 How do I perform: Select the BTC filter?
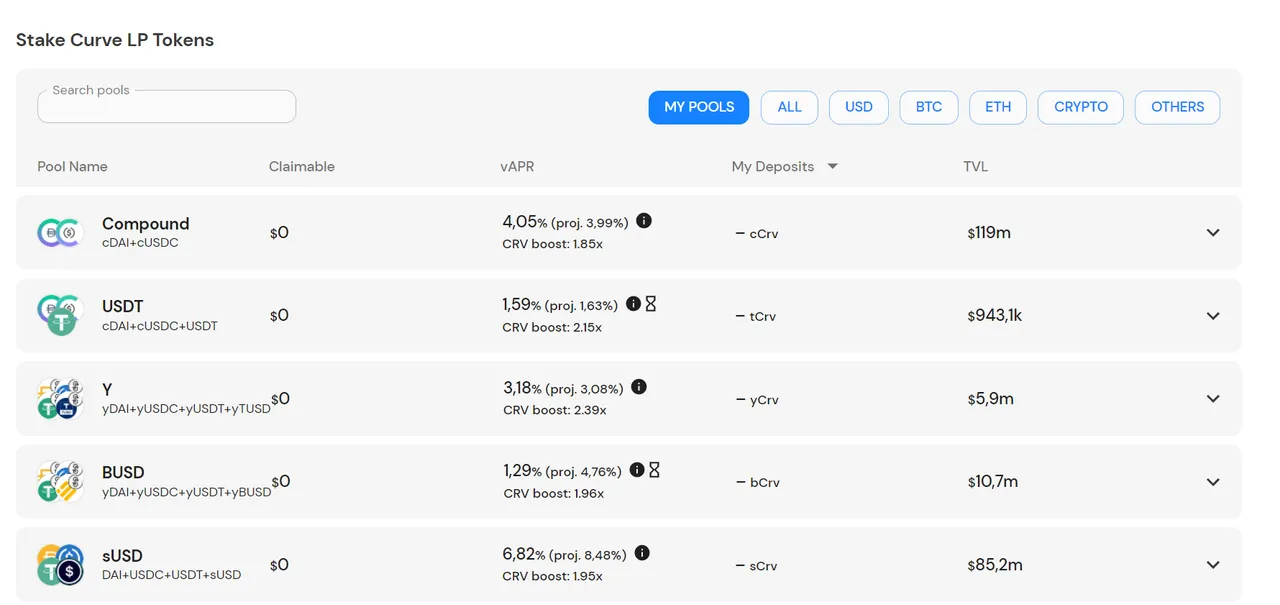click(x=929, y=107)
